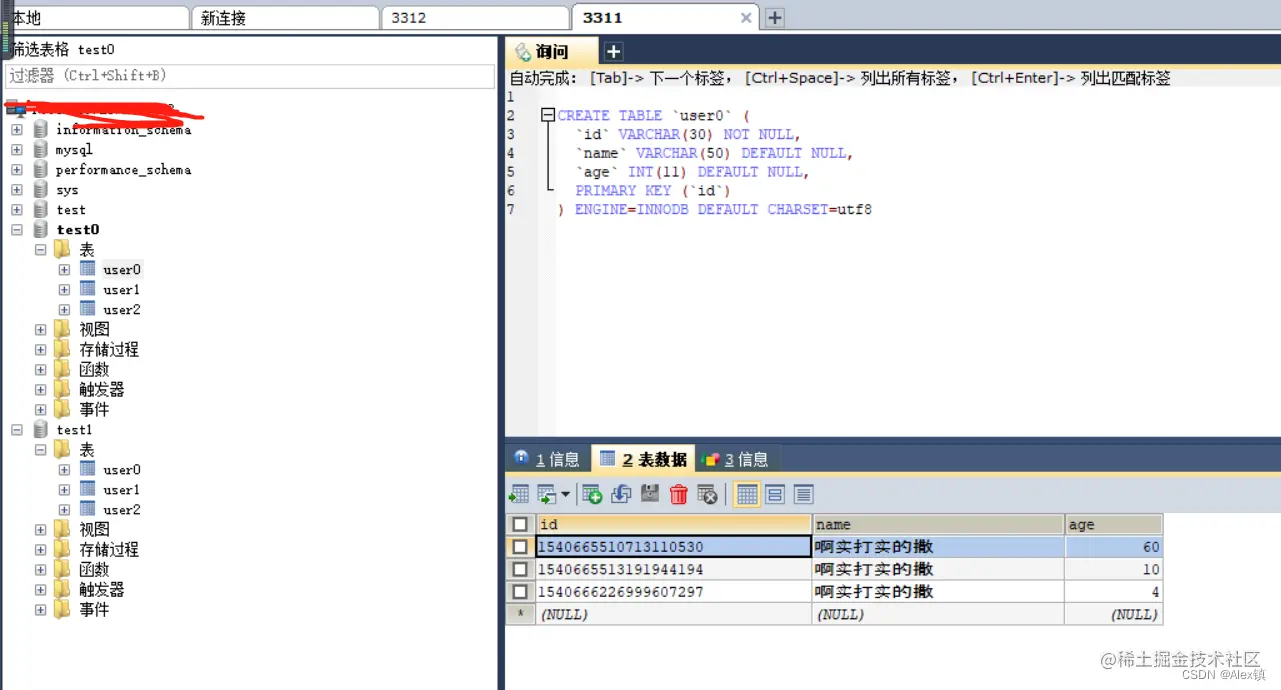Image resolution: width=1281 pixels, height=690 pixels.
Task: Click the table icon of user2 under test1
Action: 88,509
